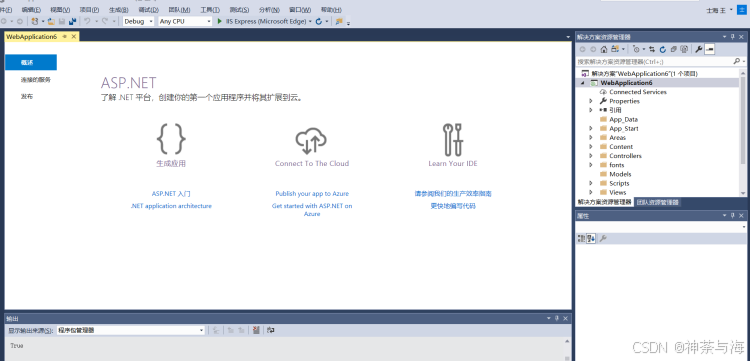
Task: Switch to the 团队资源管理器 tab
Action: click(657, 202)
